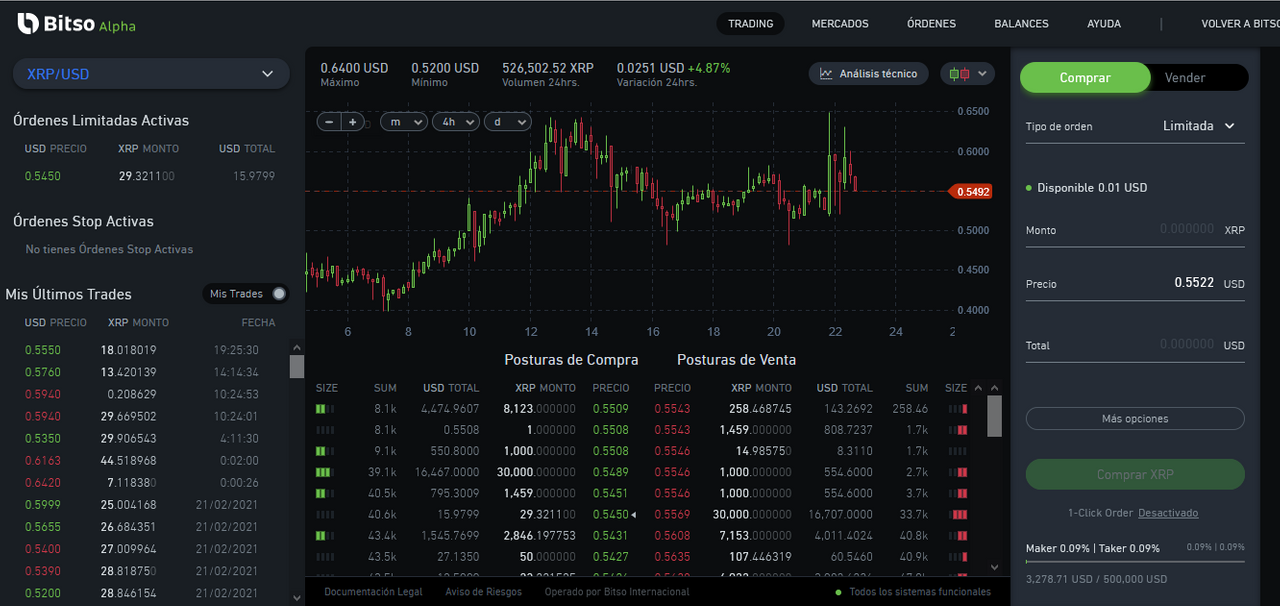Go to the ÓRDENES menu

[x=931, y=24]
